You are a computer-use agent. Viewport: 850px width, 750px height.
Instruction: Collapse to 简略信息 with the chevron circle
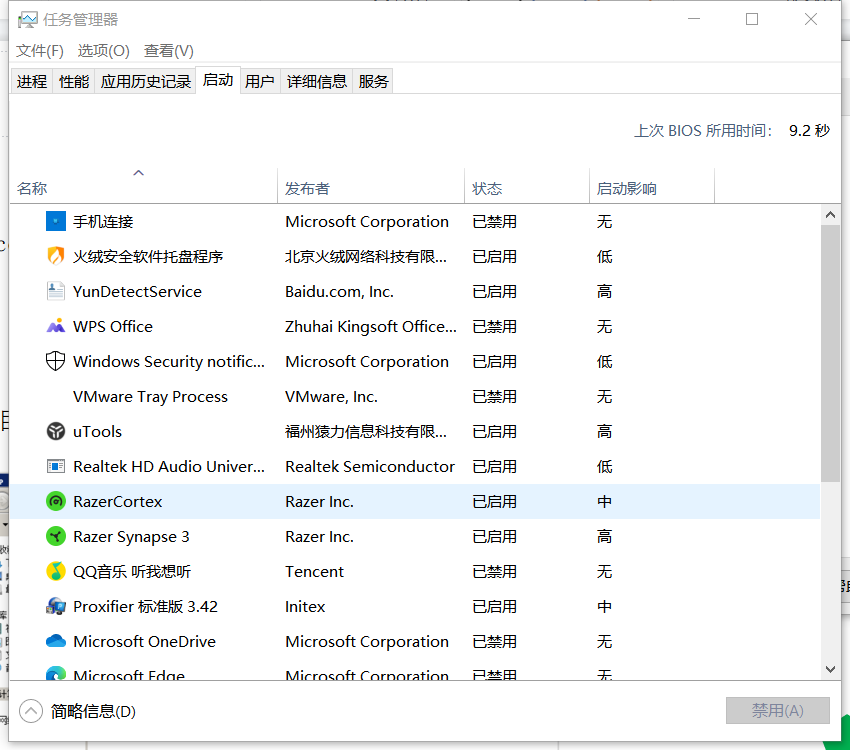(31, 711)
